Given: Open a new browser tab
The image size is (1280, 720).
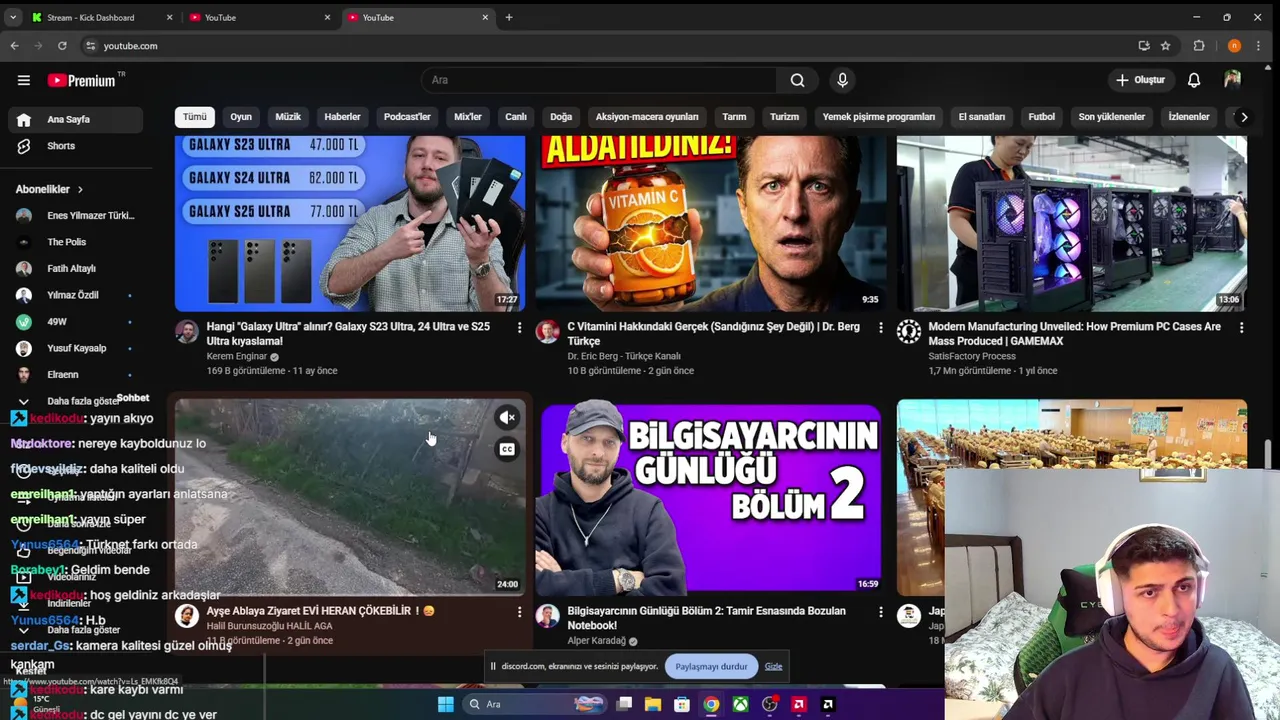Looking at the screenshot, I should coord(509,17).
